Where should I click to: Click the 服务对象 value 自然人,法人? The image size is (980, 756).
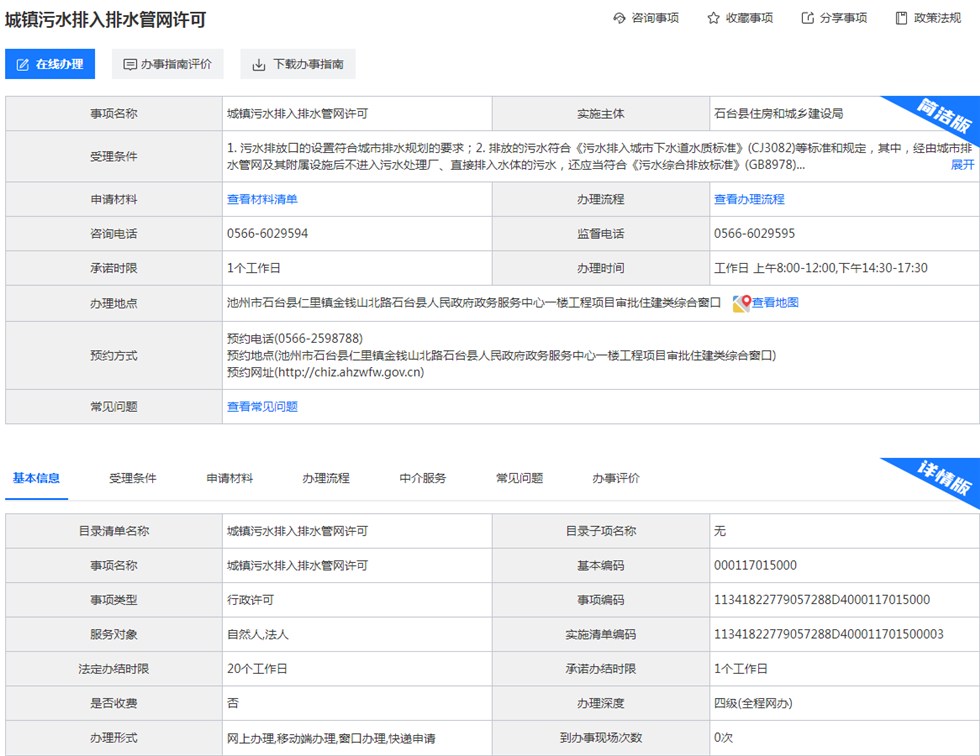pos(258,634)
